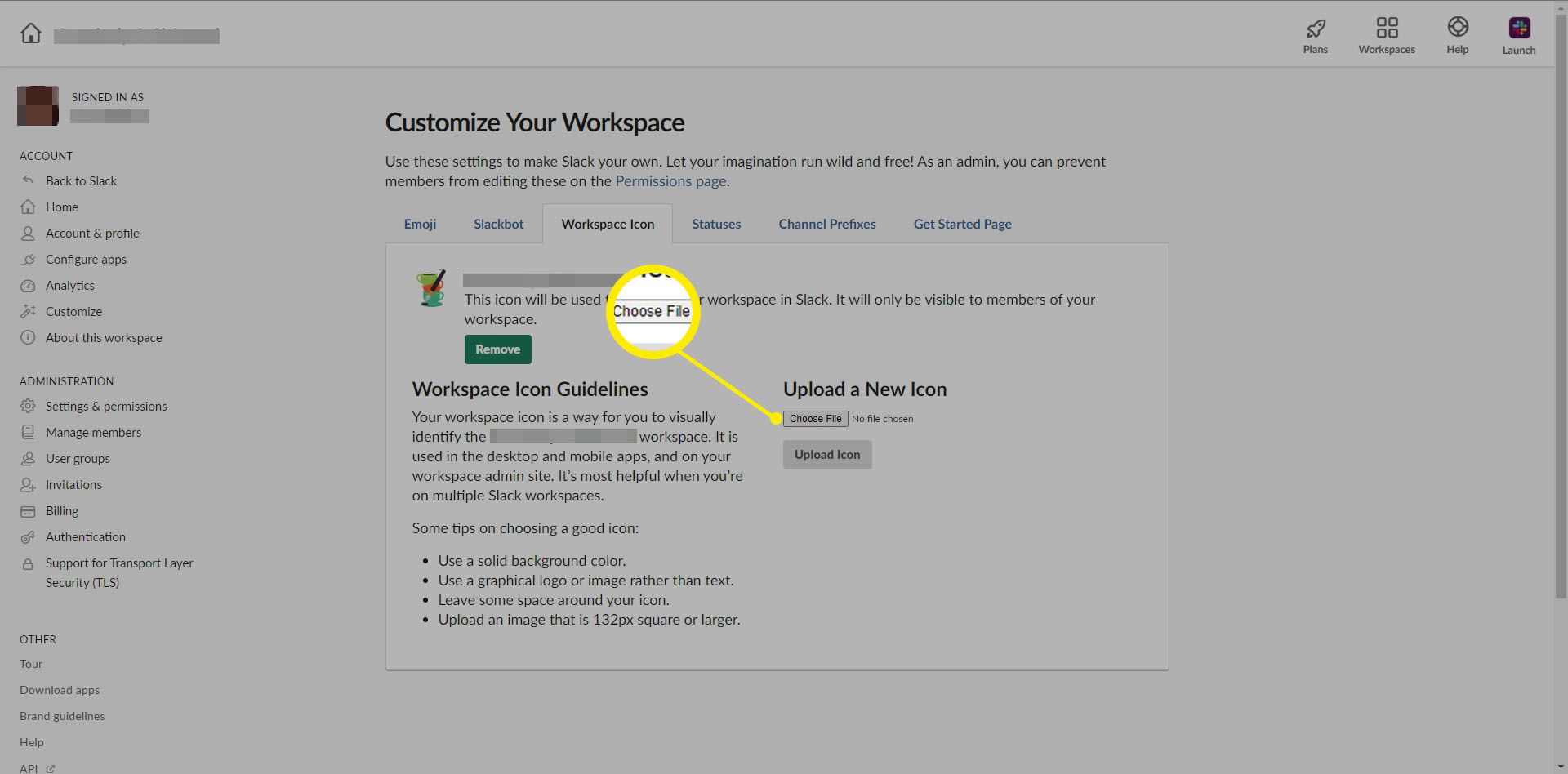The height and width of the screenshot is (774, 1568).
Task: Click the Help lifebuoy icon
Action: tap(1458, 28)
